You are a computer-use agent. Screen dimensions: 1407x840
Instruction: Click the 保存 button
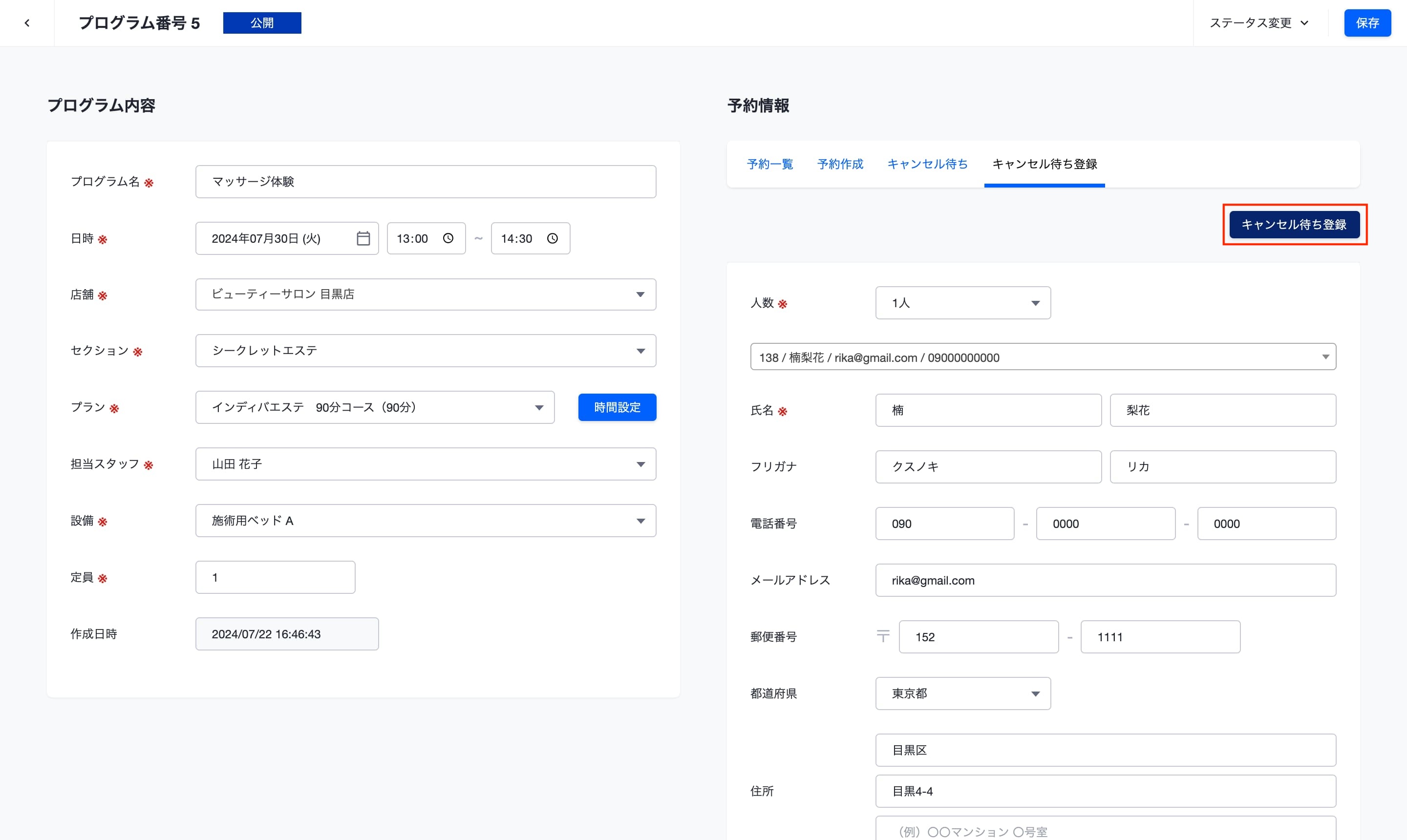[x=1367, y=23]
